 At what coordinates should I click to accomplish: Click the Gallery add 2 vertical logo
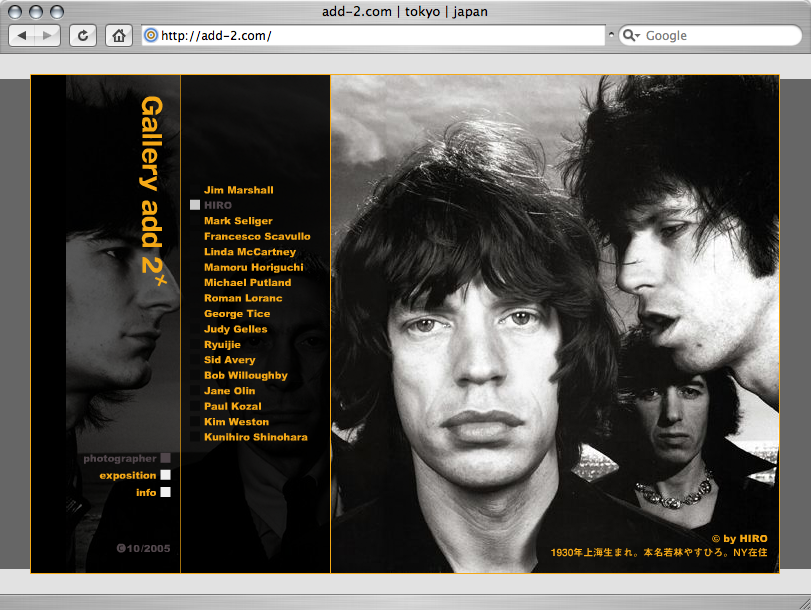[153, 191]
